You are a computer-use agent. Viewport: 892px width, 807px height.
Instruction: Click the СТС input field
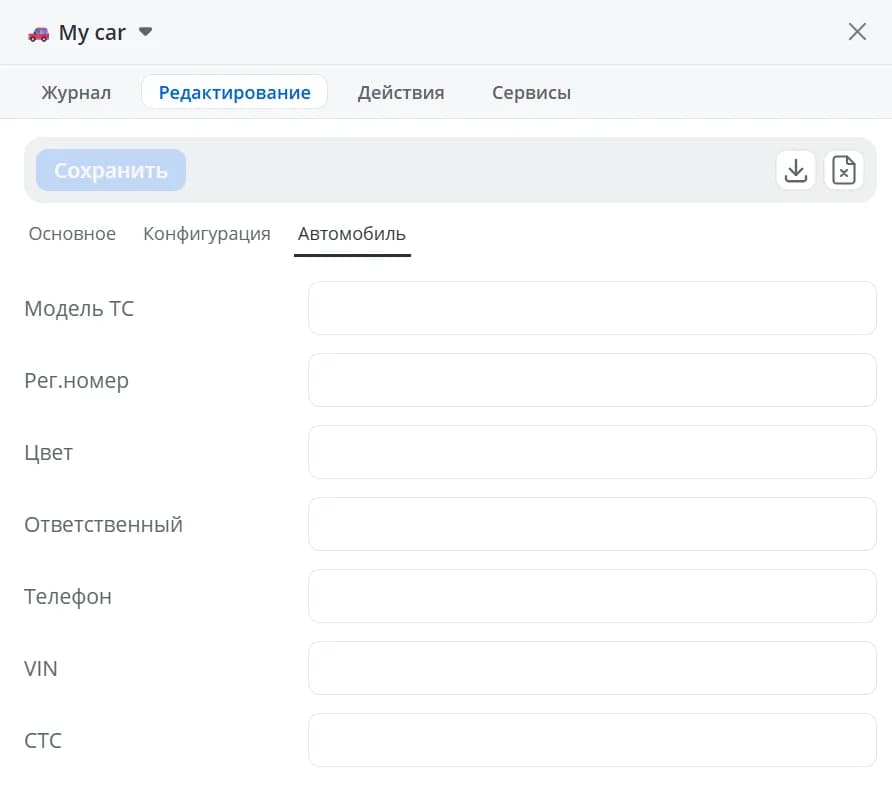pos(592,740)
